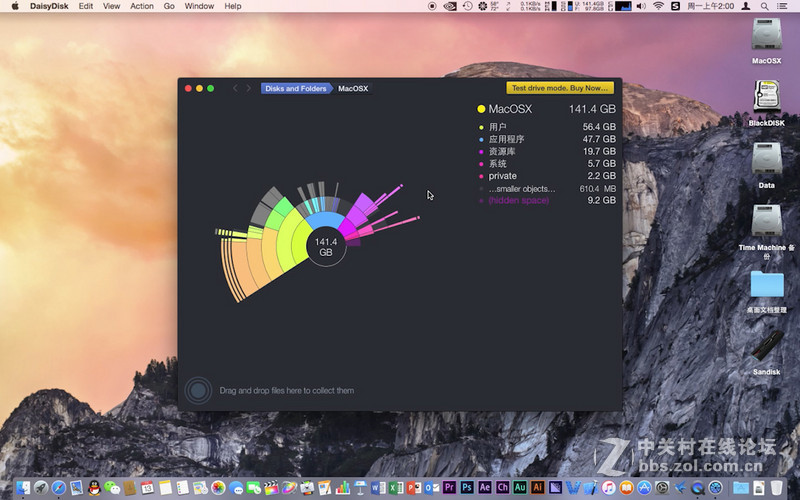
Task: Click the blue 应用程序 segment in sunburst
Action: 326,220
